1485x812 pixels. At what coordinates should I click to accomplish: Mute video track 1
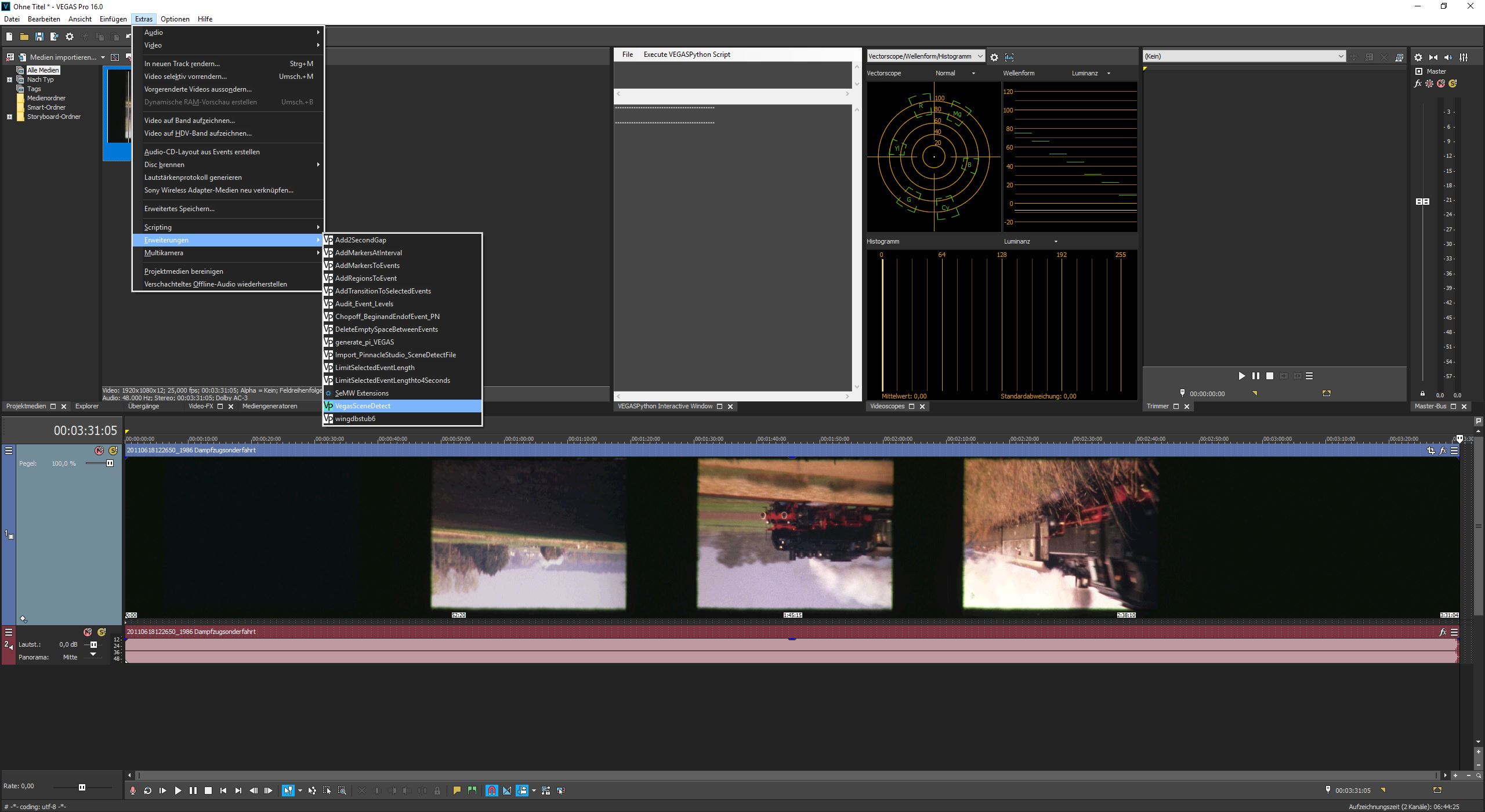point(99,451)
